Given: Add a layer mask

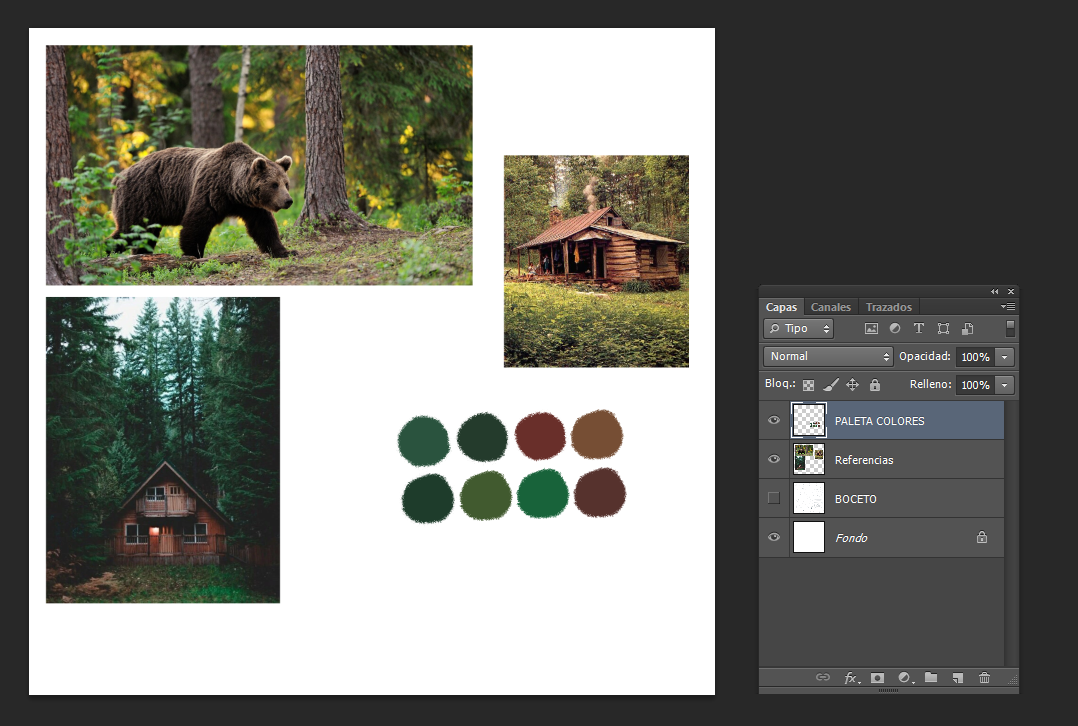Looking at the screenshot, I should point(877,678).
